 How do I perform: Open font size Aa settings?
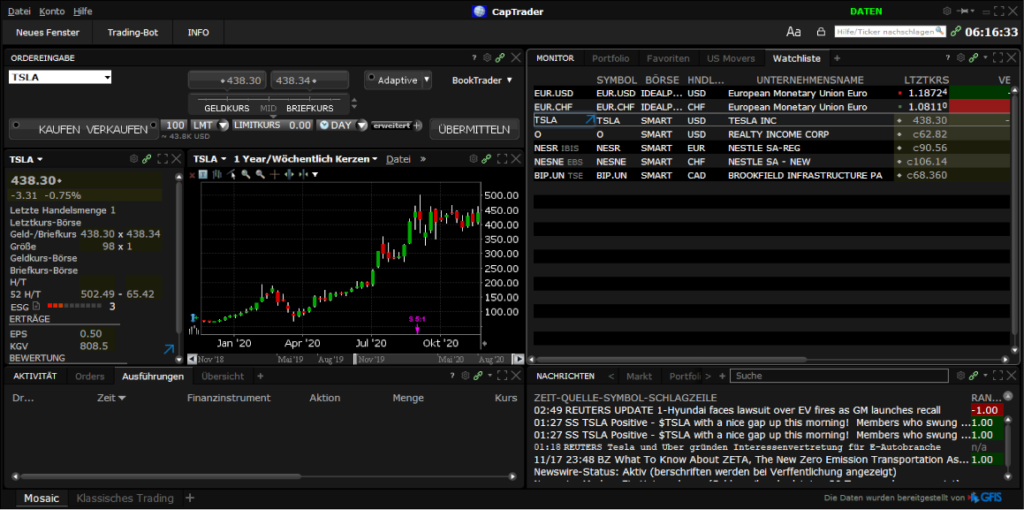click(793, 32)
